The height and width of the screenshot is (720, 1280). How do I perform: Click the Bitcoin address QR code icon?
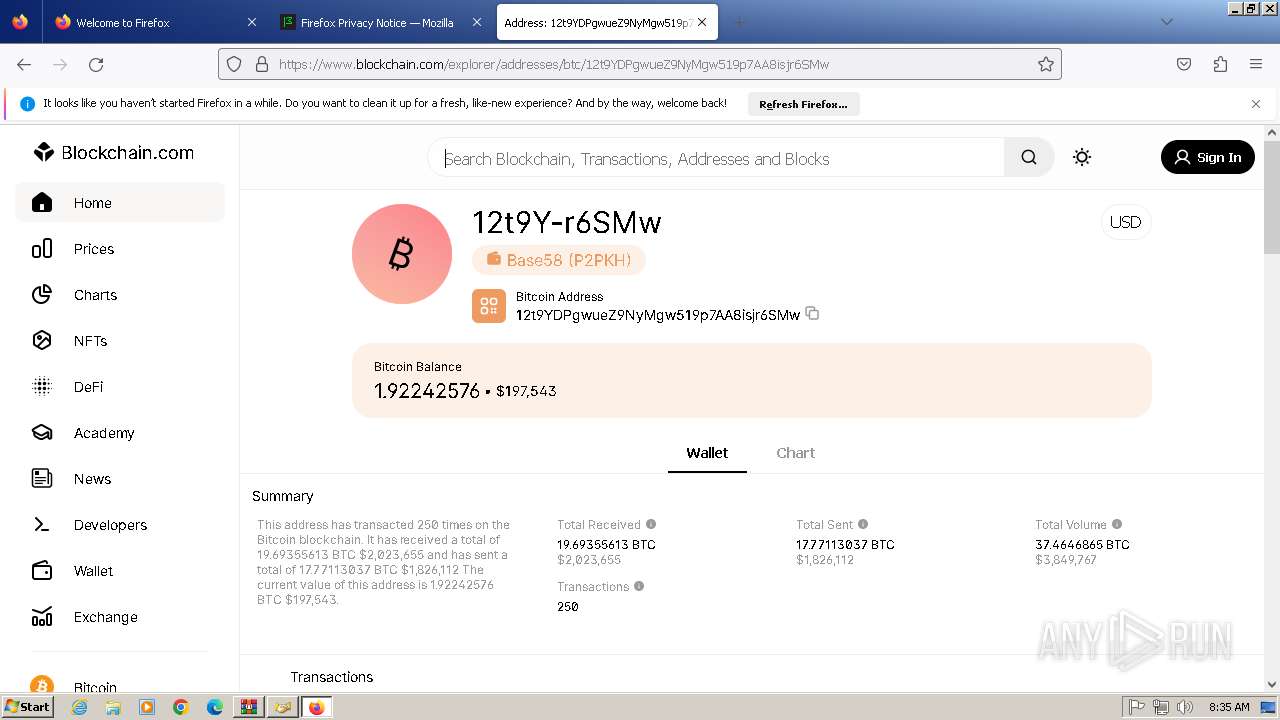[489, 306]
